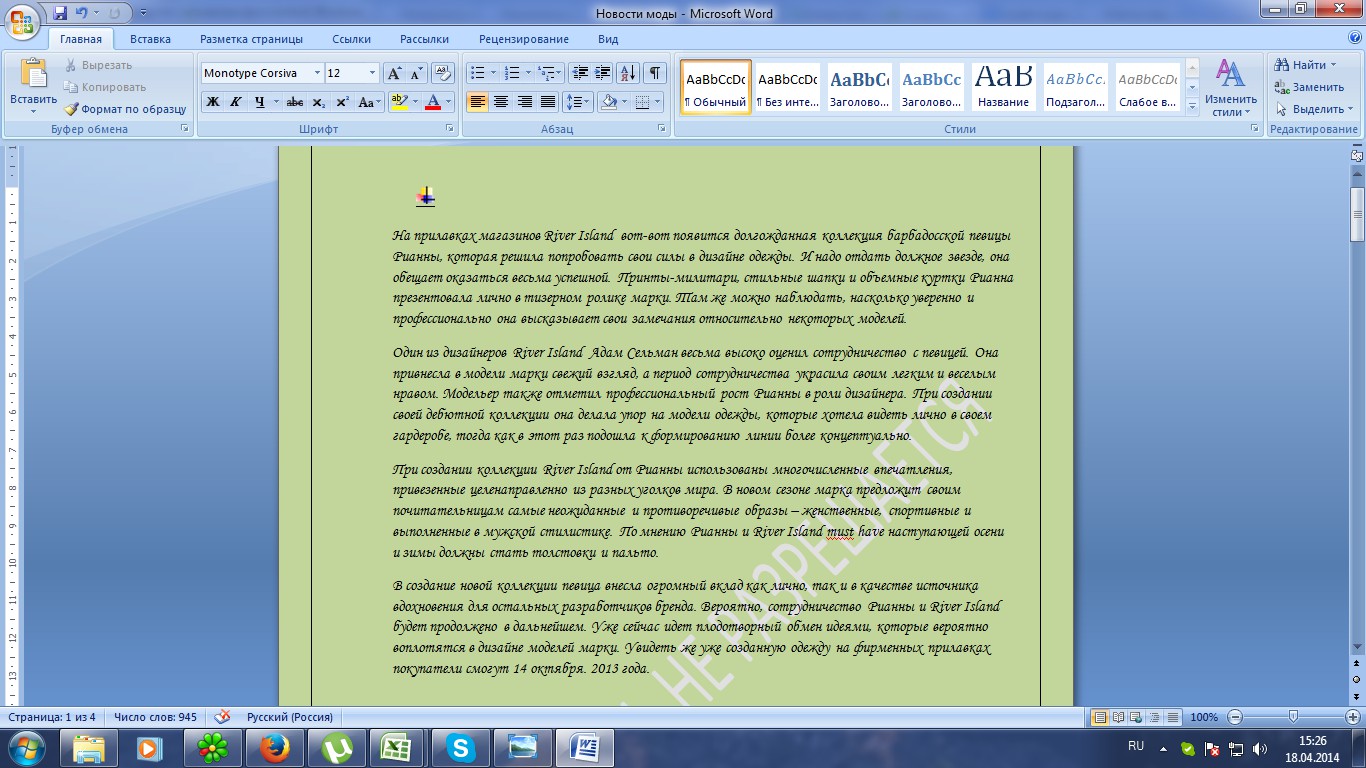Center the paragraph text
The height and width of the screenshot is (768, 1366).
pyautogui.click(x=501, y=102)
